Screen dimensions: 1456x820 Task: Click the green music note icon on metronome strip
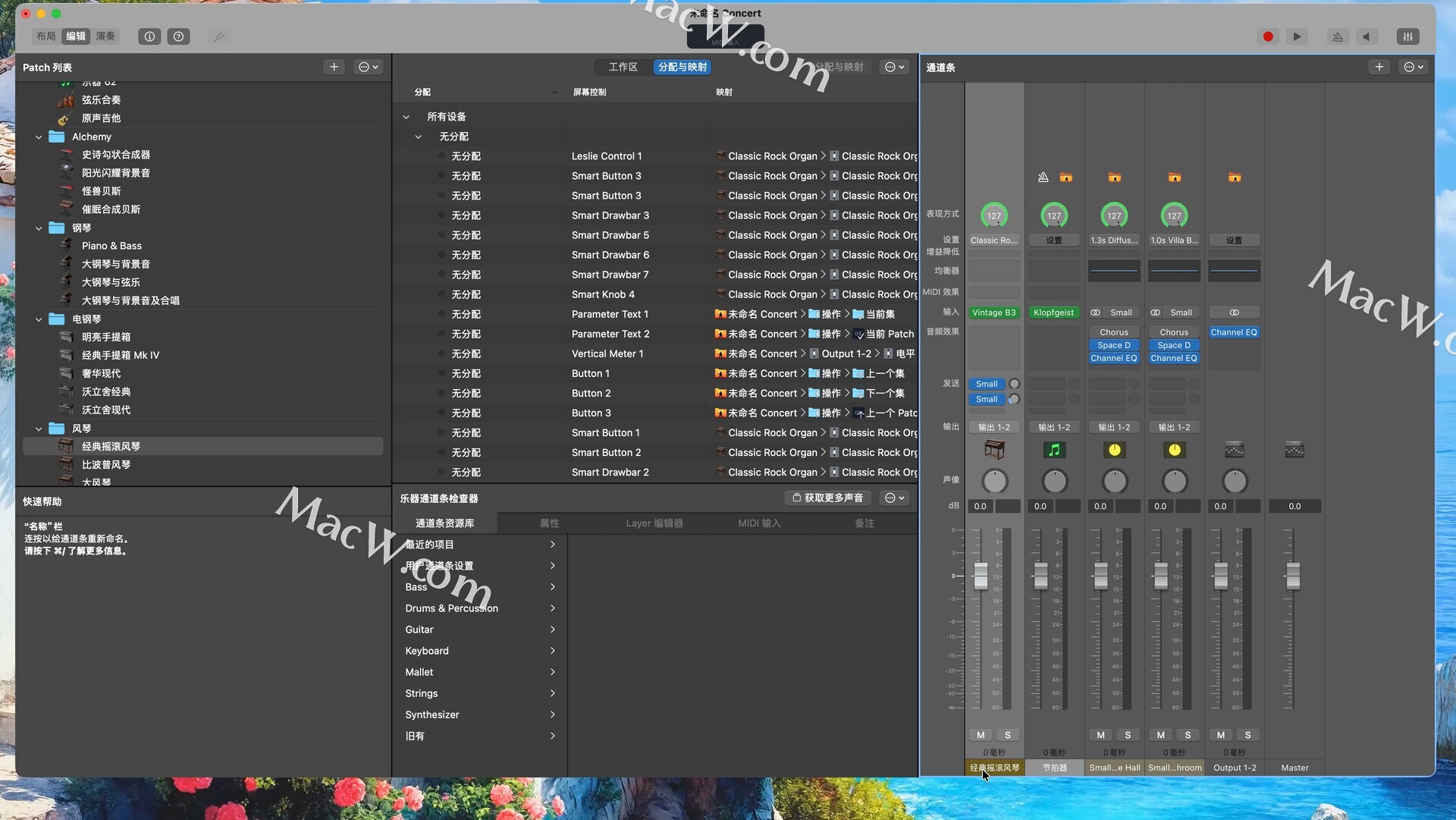pyautogui.click(x=1054, y=450)
